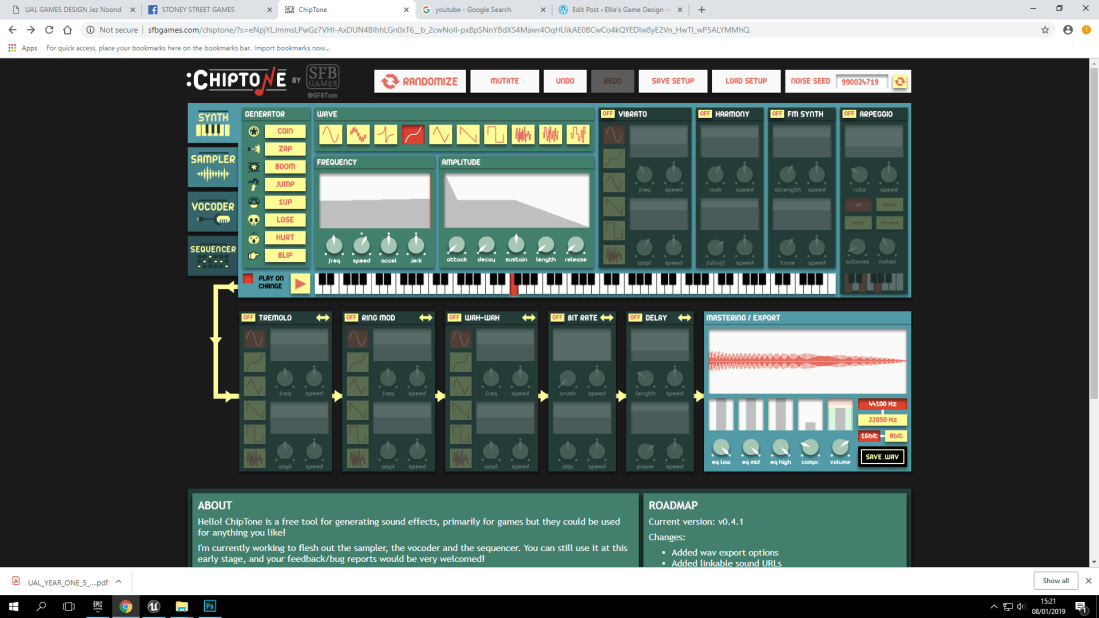Screen dimensions: 1099x618
Task: Select the descending sawtooth wave icon
Action: coord(467,135)
